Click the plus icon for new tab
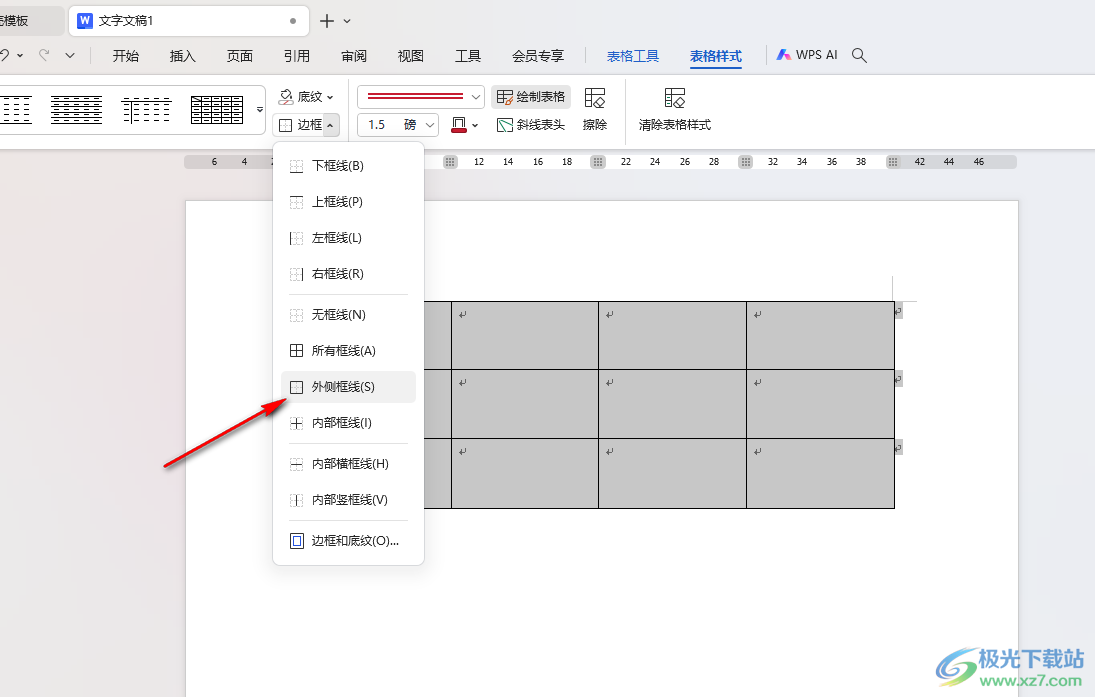Screen dimensions: 1095x697 (x=326, y=21)
